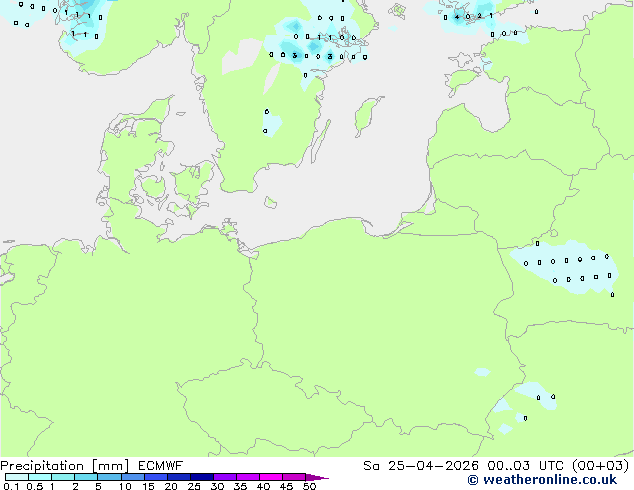Image resolution: width=634 pixels, height=490 pixels.
Task: Click the '2' precipitation value near the '4'
Action: coord(480,16)
